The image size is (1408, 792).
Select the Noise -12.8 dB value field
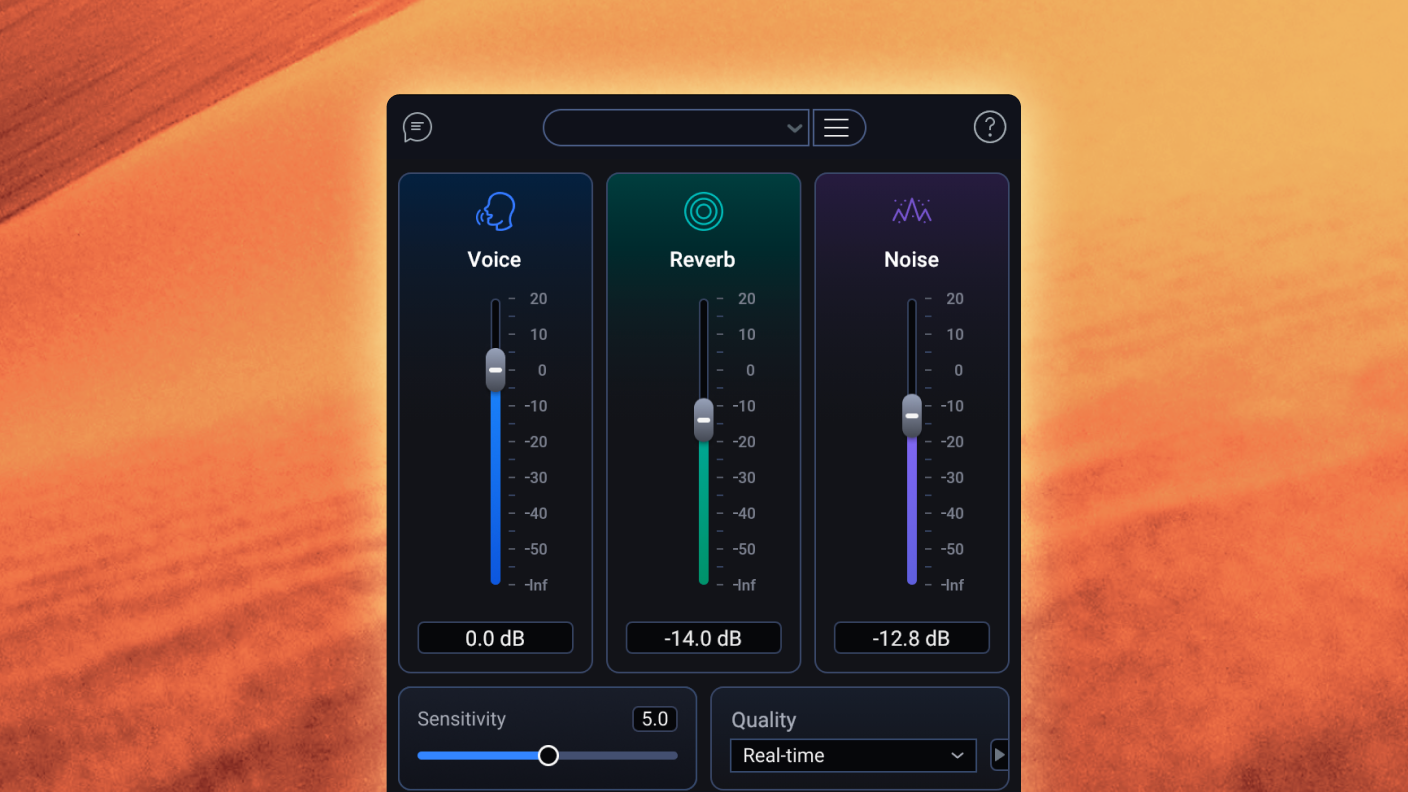pos(911,638)
